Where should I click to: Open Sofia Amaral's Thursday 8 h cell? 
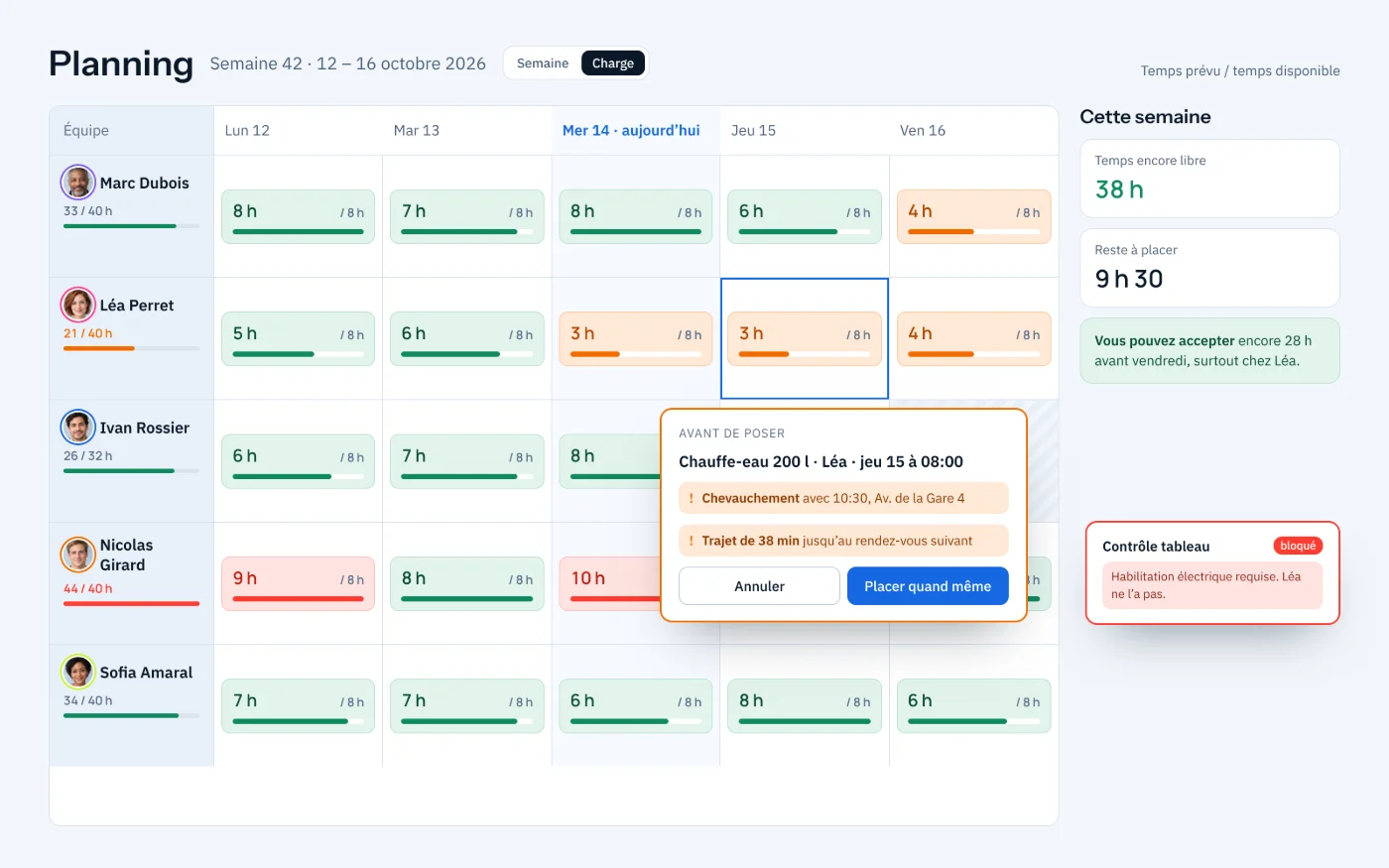(805, 705)
